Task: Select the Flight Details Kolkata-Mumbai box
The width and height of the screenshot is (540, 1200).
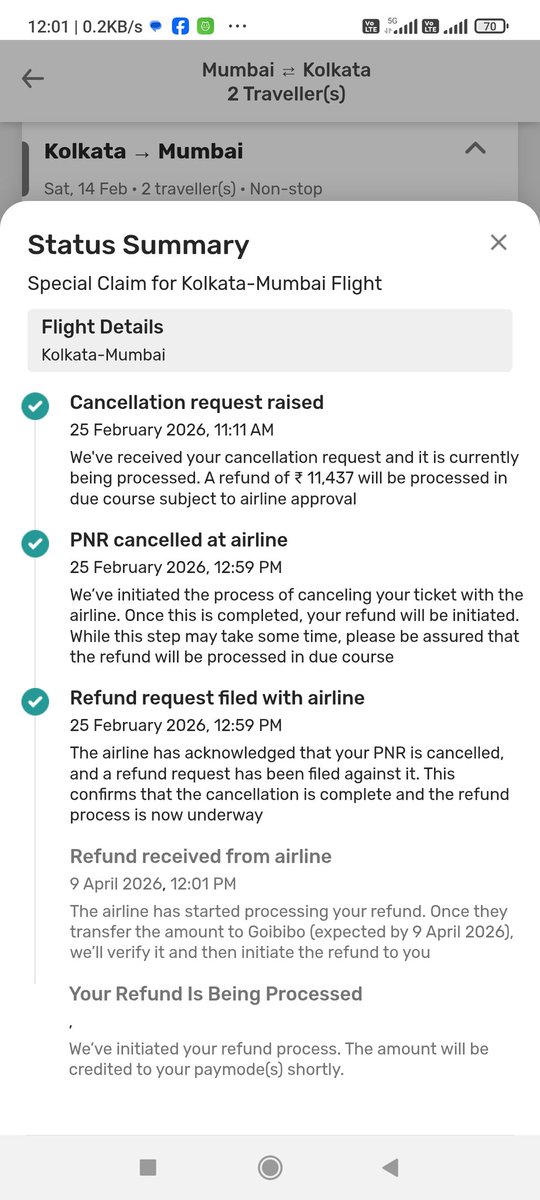Action: point(270,340)
